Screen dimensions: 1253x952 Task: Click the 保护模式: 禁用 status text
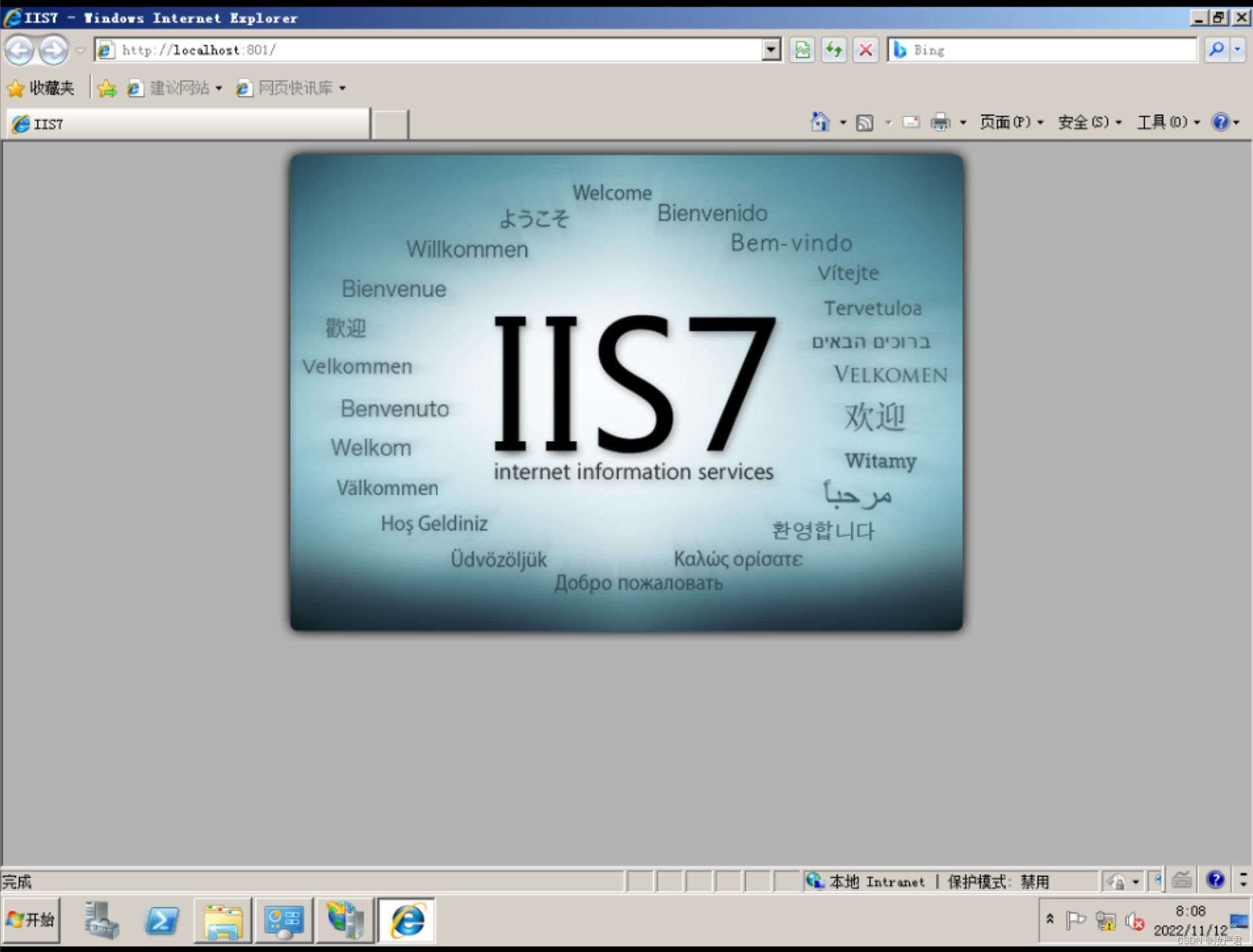pos(998,881)
